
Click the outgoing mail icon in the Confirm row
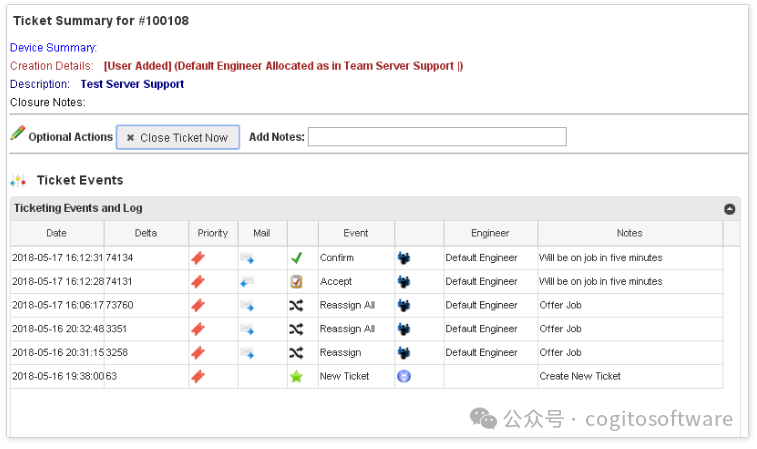coord(247,258)
